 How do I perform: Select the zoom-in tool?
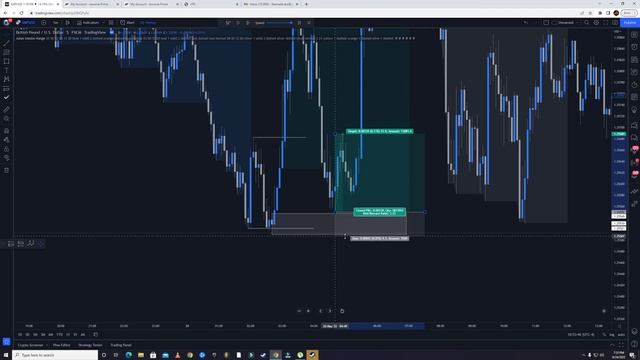(6, 119)
